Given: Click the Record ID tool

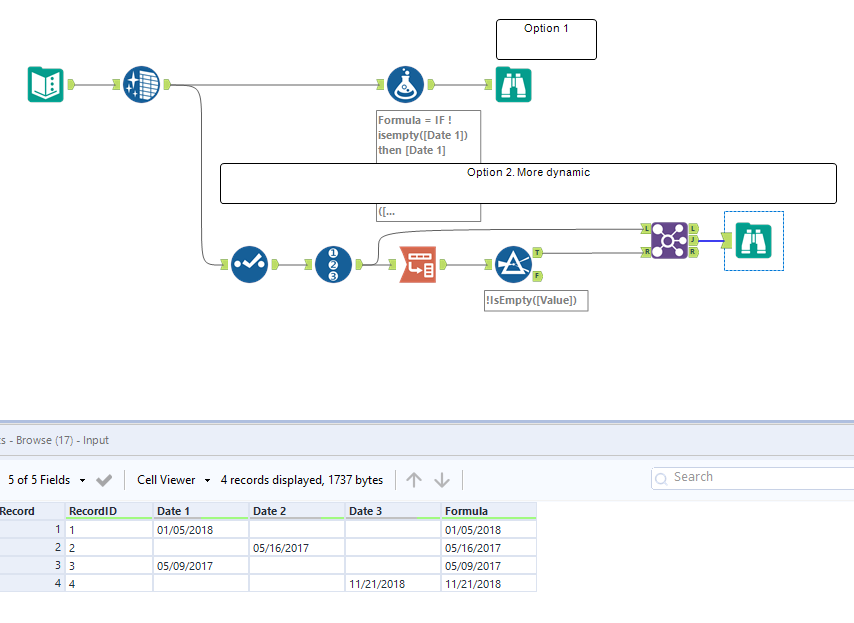Looking at the screenshot, I should (x=334, y=264).
